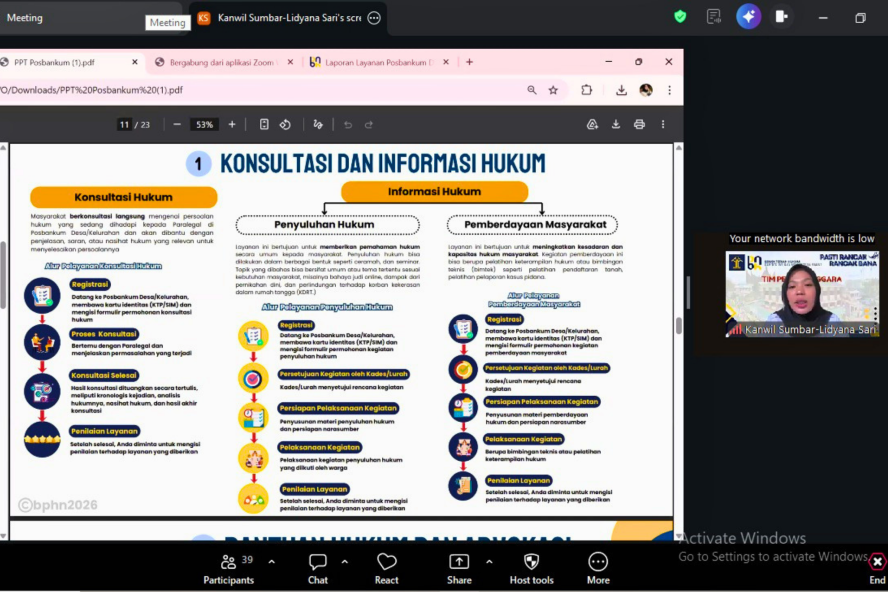
Task: Click the PDF zoom in plus button
Action: pyautogui.click(x=232, y=125)
